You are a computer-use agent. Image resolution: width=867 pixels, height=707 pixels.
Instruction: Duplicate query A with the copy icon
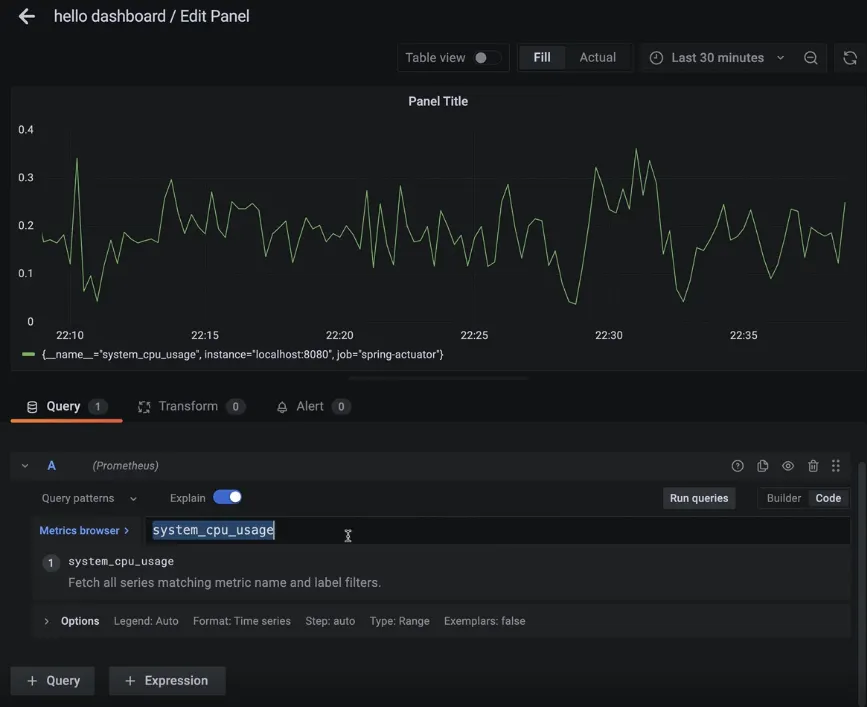(x=763, y=466)
